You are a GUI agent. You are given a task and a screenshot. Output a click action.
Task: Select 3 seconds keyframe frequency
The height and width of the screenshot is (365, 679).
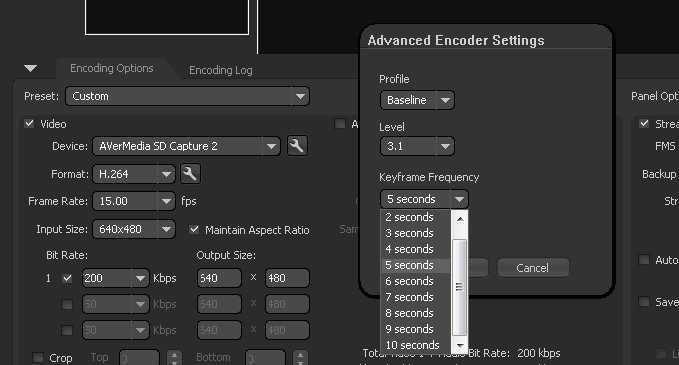(416, 233)
